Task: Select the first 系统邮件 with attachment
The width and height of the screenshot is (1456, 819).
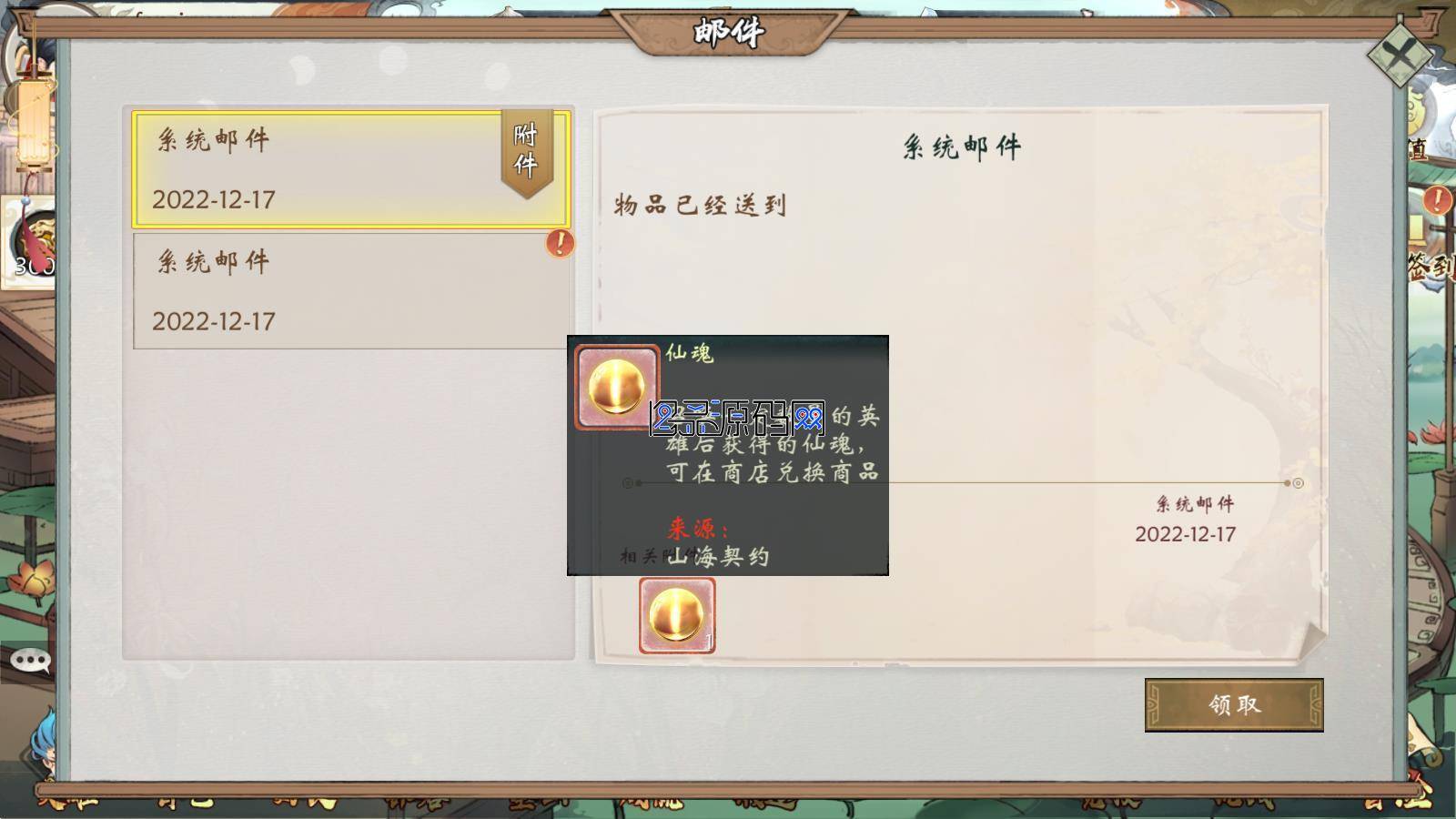Action: [x=350, y=169]
